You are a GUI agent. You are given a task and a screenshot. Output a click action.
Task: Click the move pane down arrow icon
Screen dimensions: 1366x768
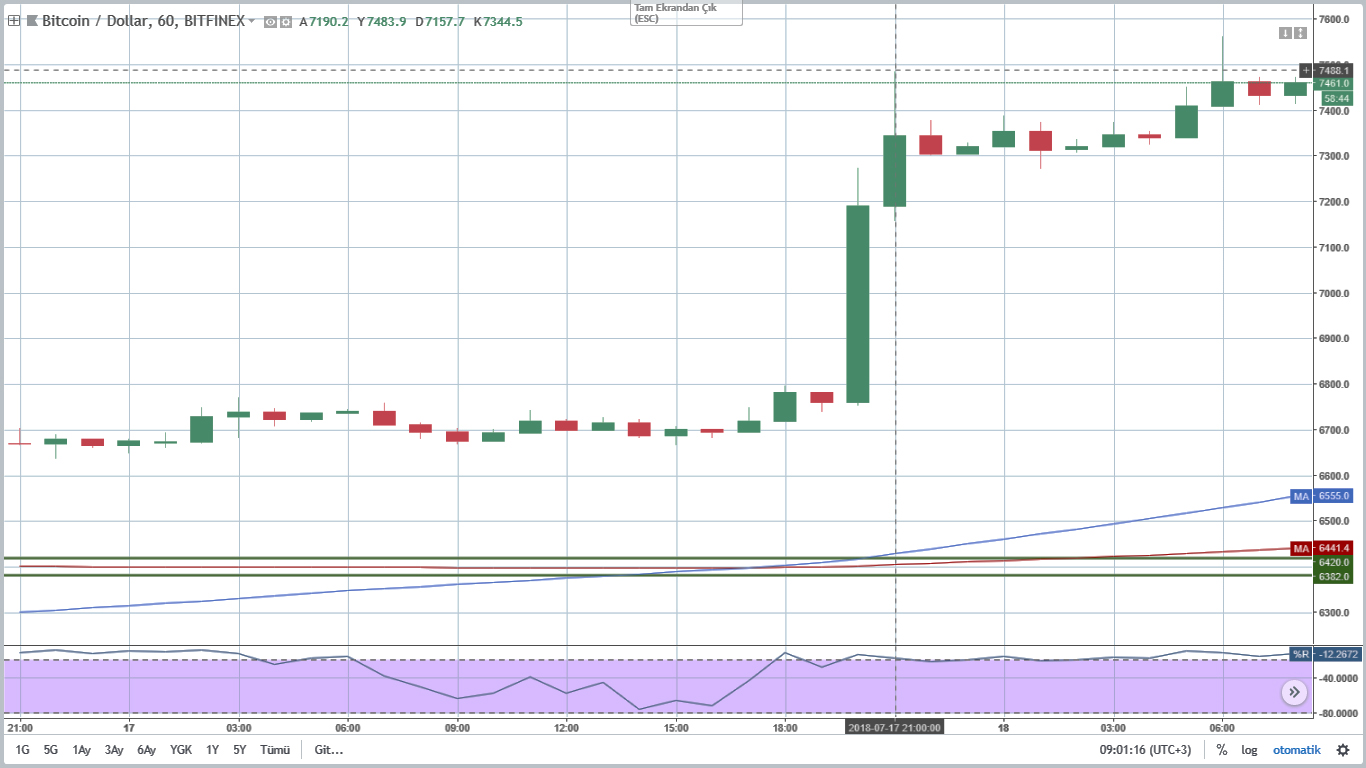pyautogui.click(x=1285, y=33)
